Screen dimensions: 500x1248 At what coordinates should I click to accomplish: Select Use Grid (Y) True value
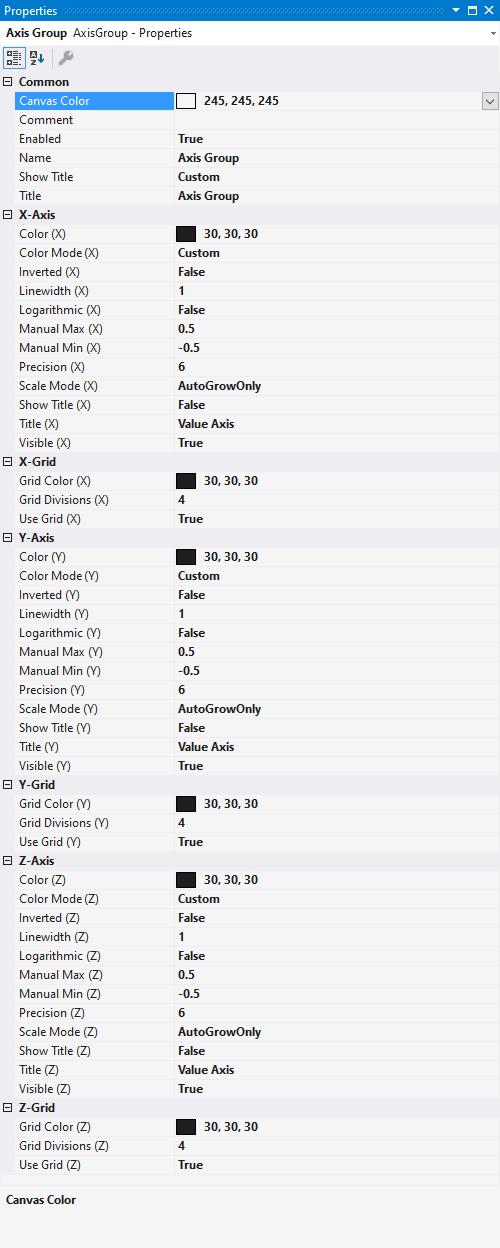pos(190,842)
